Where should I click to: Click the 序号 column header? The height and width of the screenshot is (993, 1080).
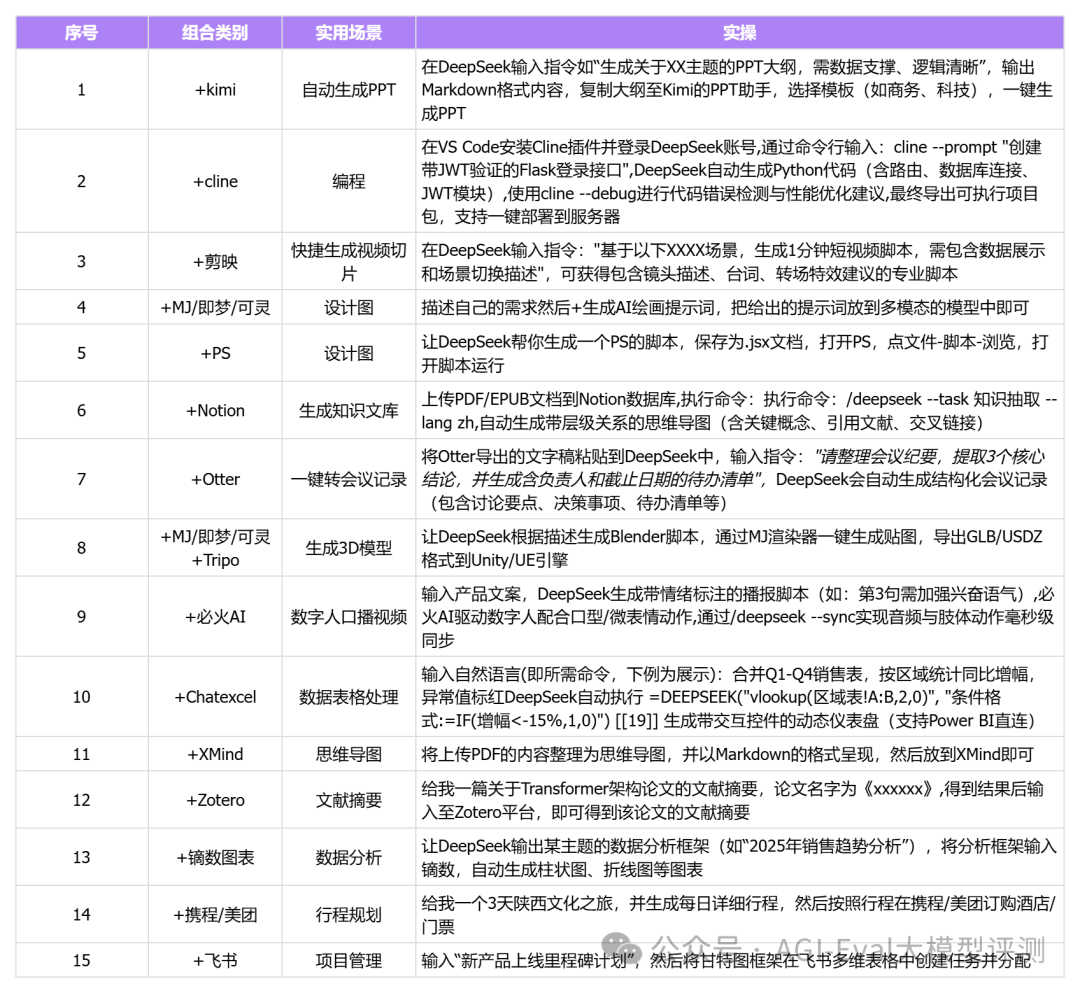coord(82,32)
